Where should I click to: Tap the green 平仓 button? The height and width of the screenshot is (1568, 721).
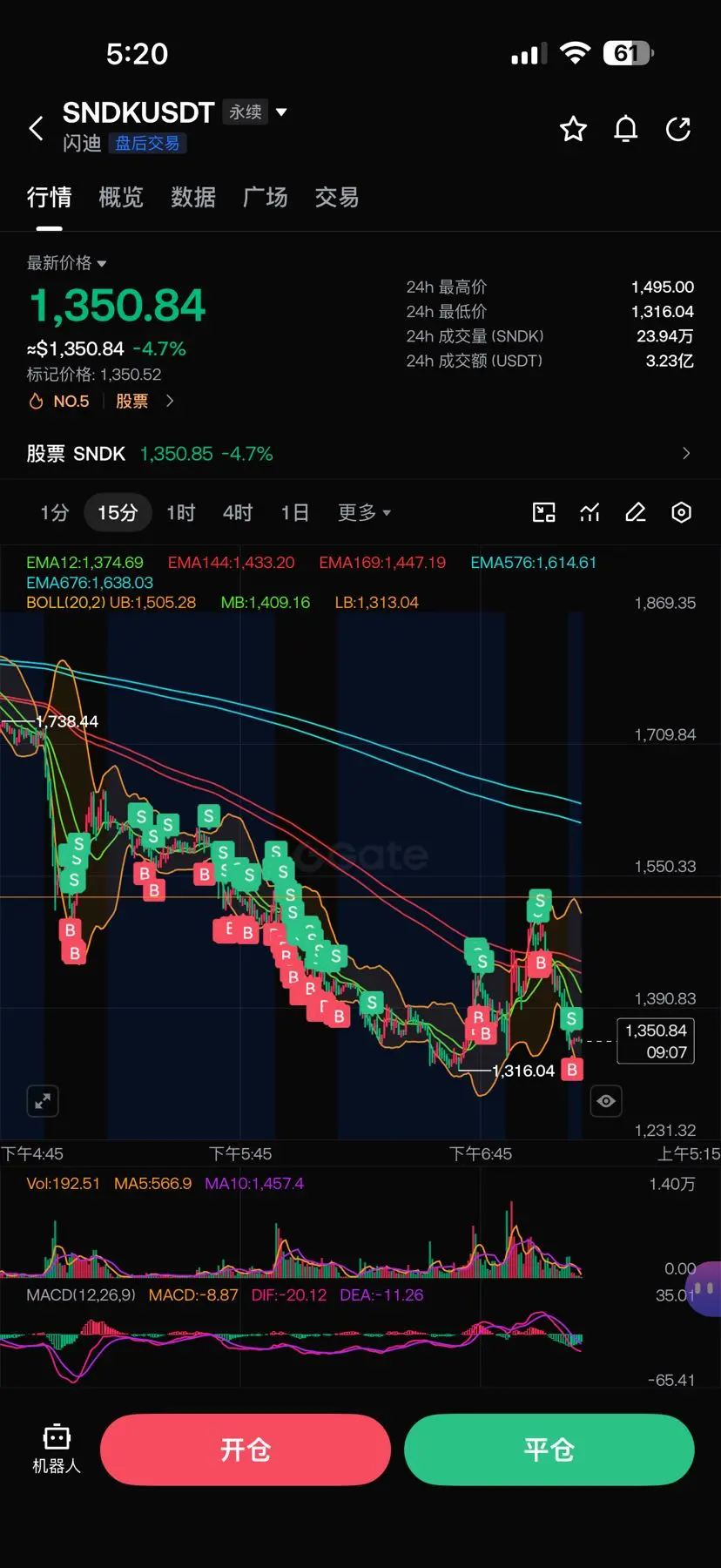click(549, 1450)
